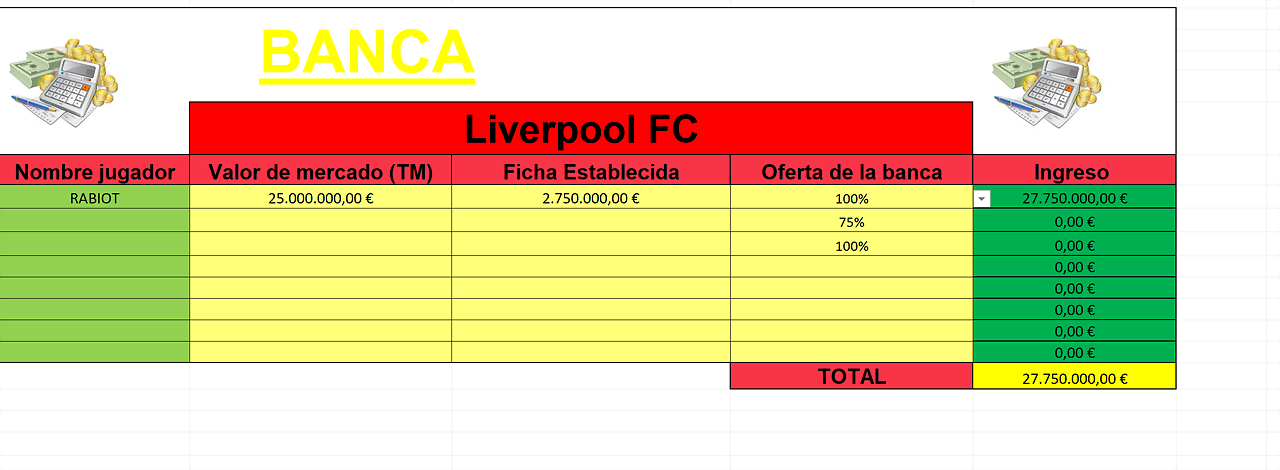Screen dimensions: 1280x470
Task: Select the 75% Oferta de la banca cell
Action: (852, 221)
